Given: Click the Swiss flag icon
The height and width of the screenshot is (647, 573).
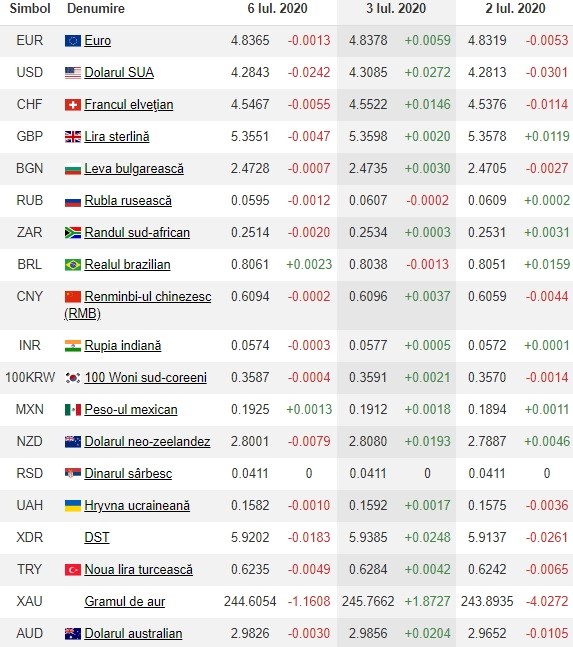Looking at the screenshot, I should tap(73, 105).
